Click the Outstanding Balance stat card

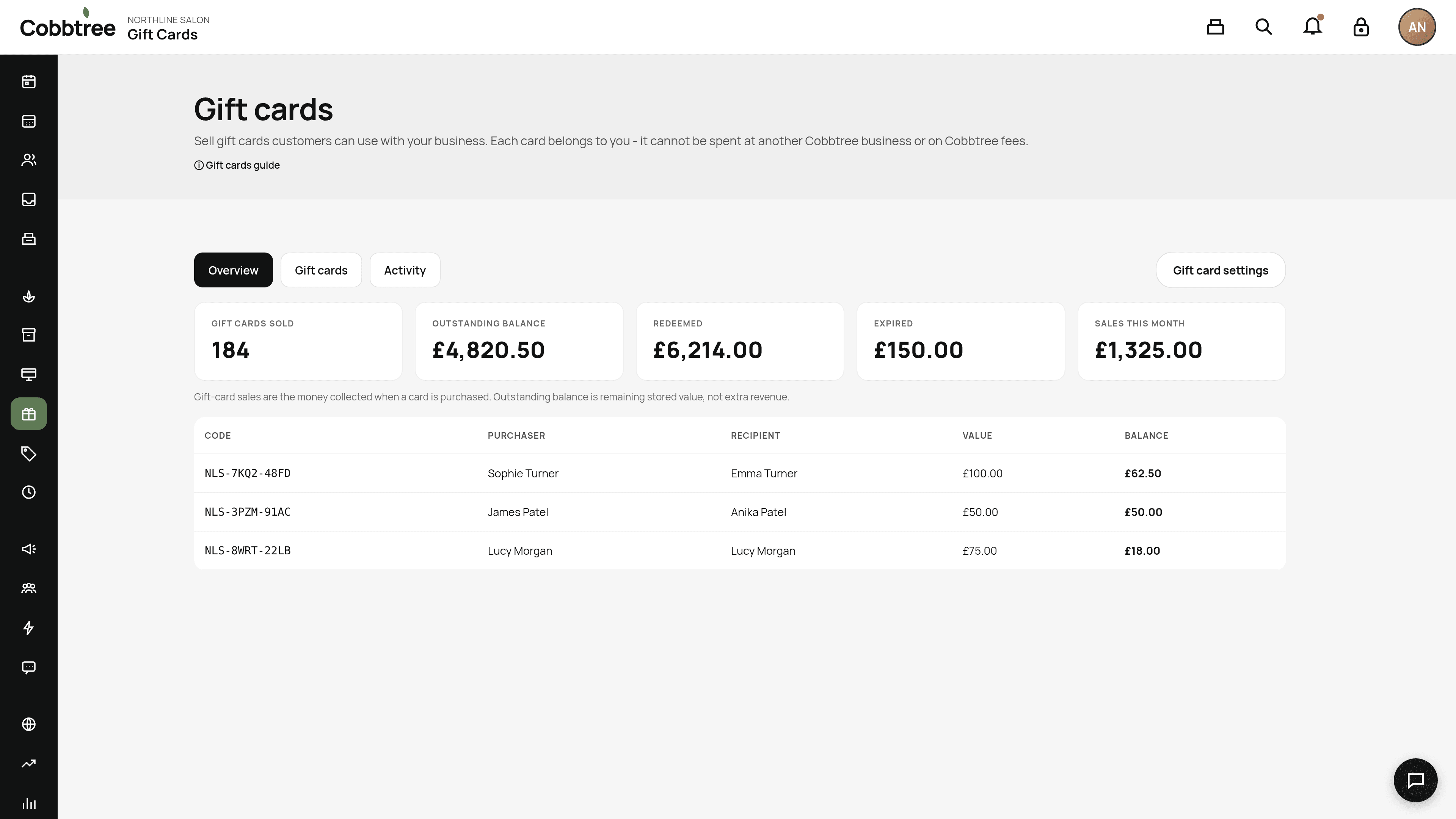tap(519, 341)
